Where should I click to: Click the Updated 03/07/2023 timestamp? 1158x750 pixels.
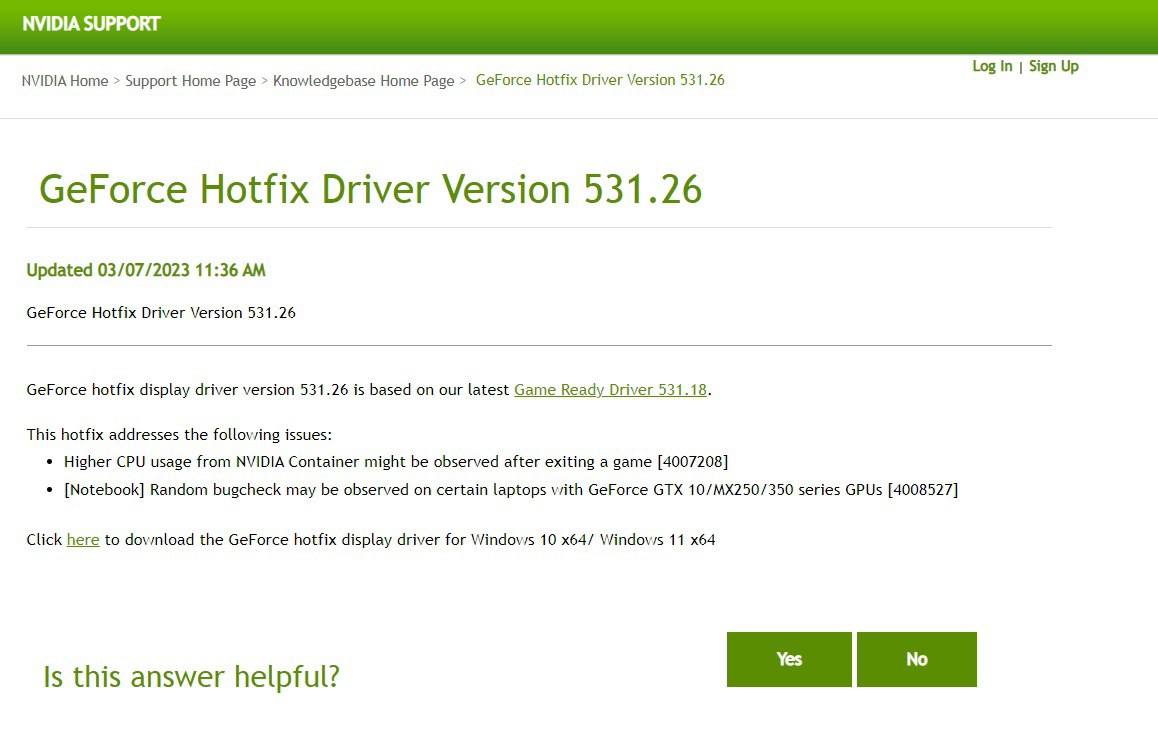146,270
